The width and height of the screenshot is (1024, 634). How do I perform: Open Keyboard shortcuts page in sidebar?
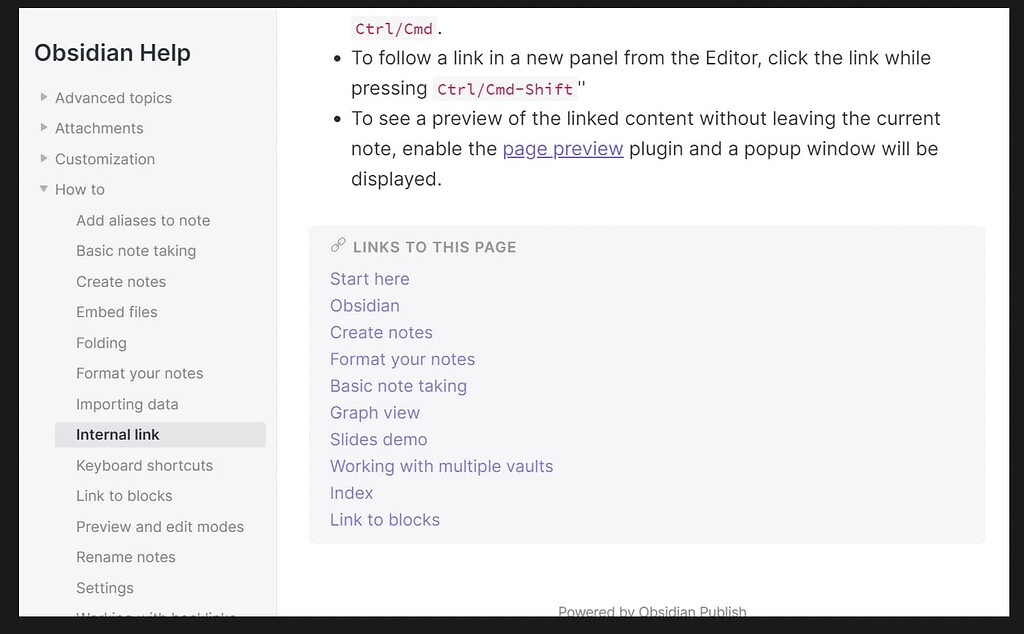point(144,465)
